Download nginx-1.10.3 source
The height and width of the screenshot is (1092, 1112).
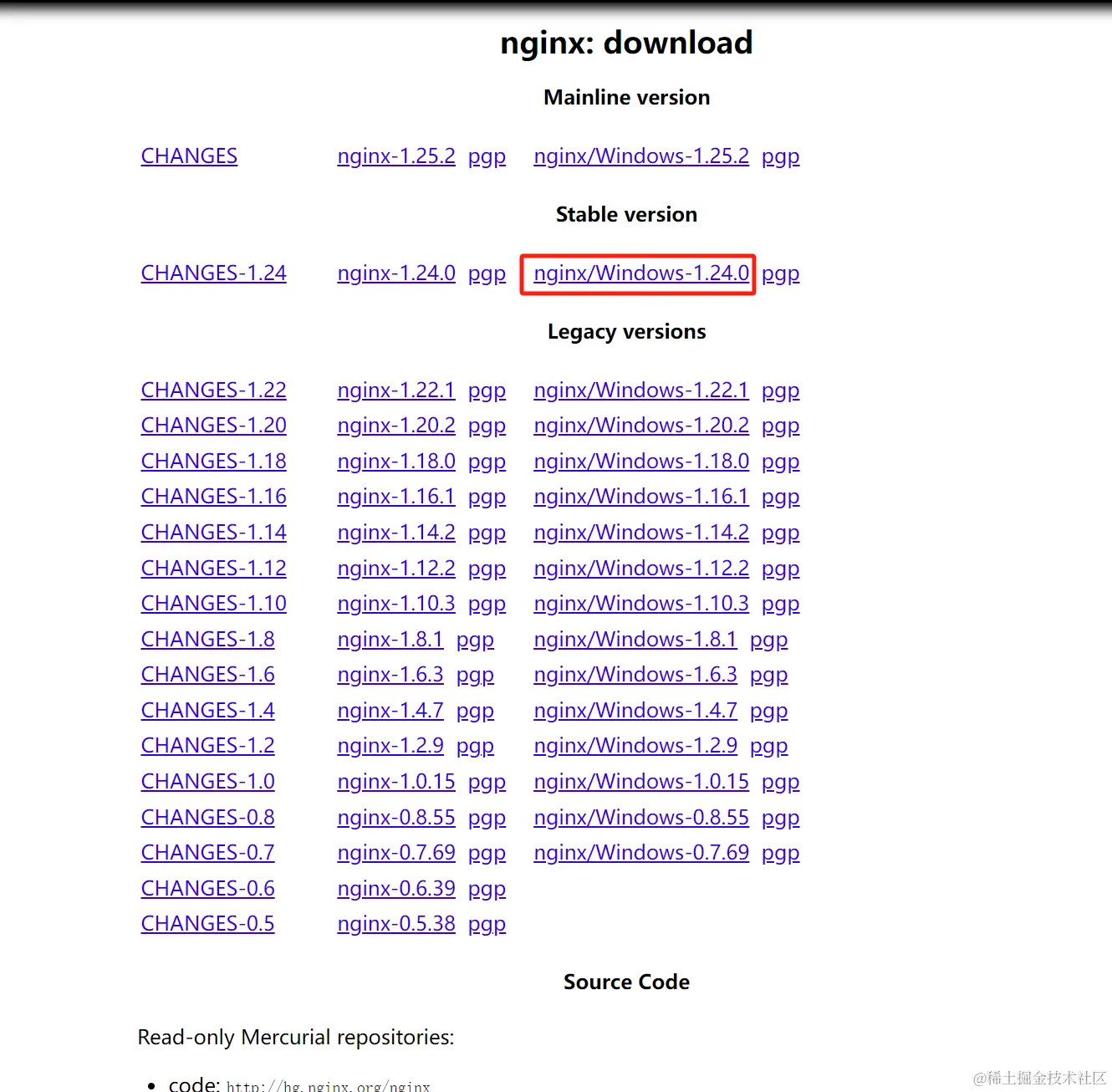pos(396,604)
